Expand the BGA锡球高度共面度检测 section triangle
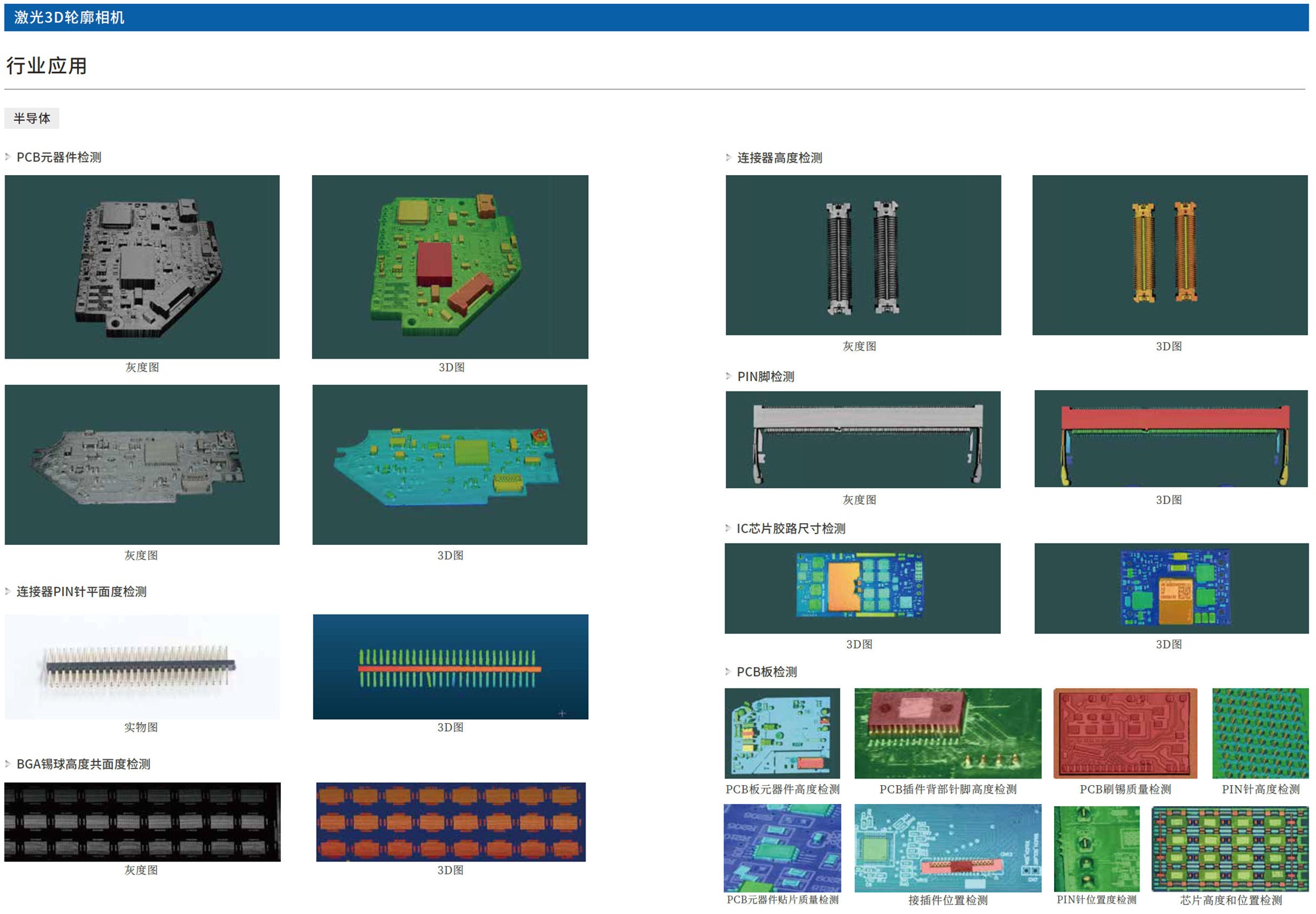This screenshot has height=914, width=1316. [7, 764]
